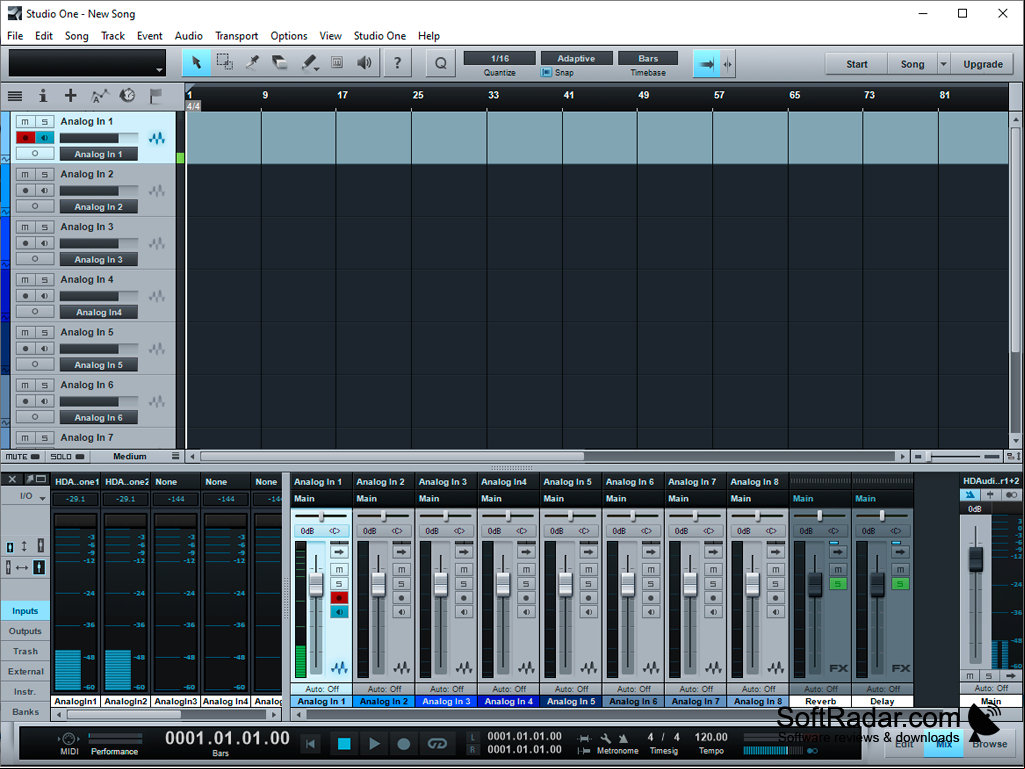Screen dimensions: 1025x769
Task: Show automation envelopes icon
Action: point(99,96)
